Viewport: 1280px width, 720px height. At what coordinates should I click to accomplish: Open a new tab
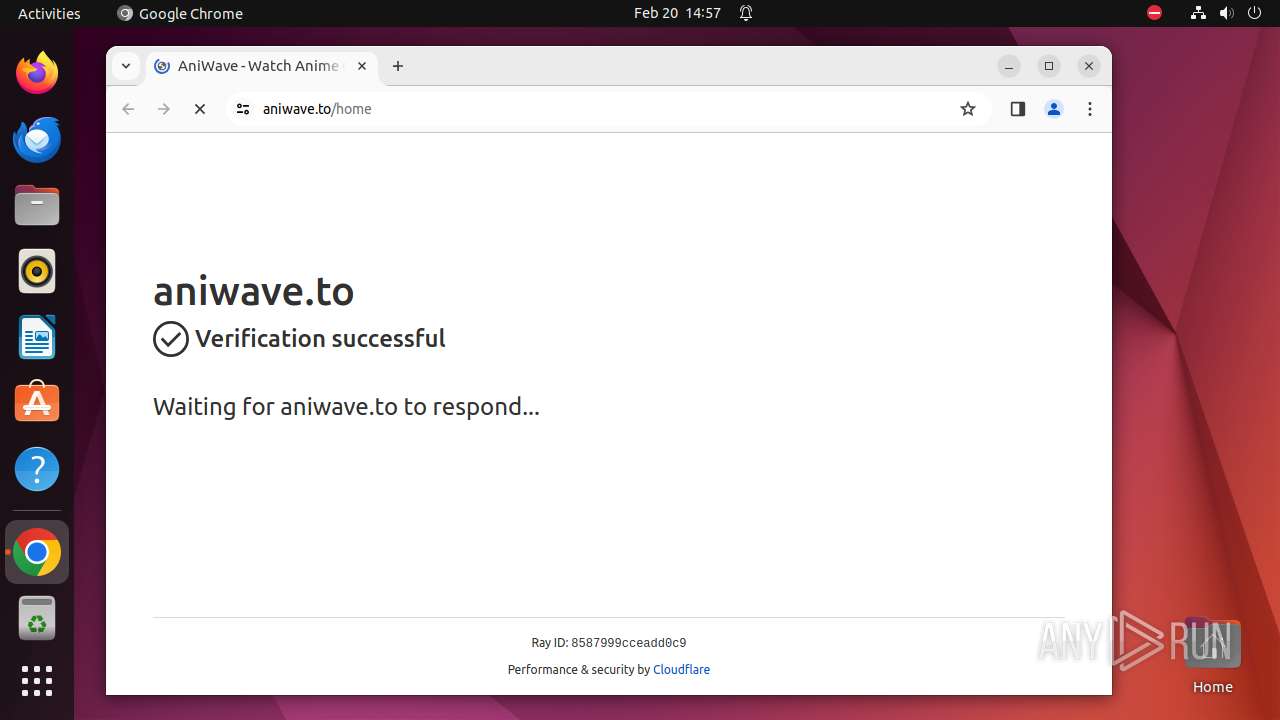pyautogui.click(x=398, y=66)
